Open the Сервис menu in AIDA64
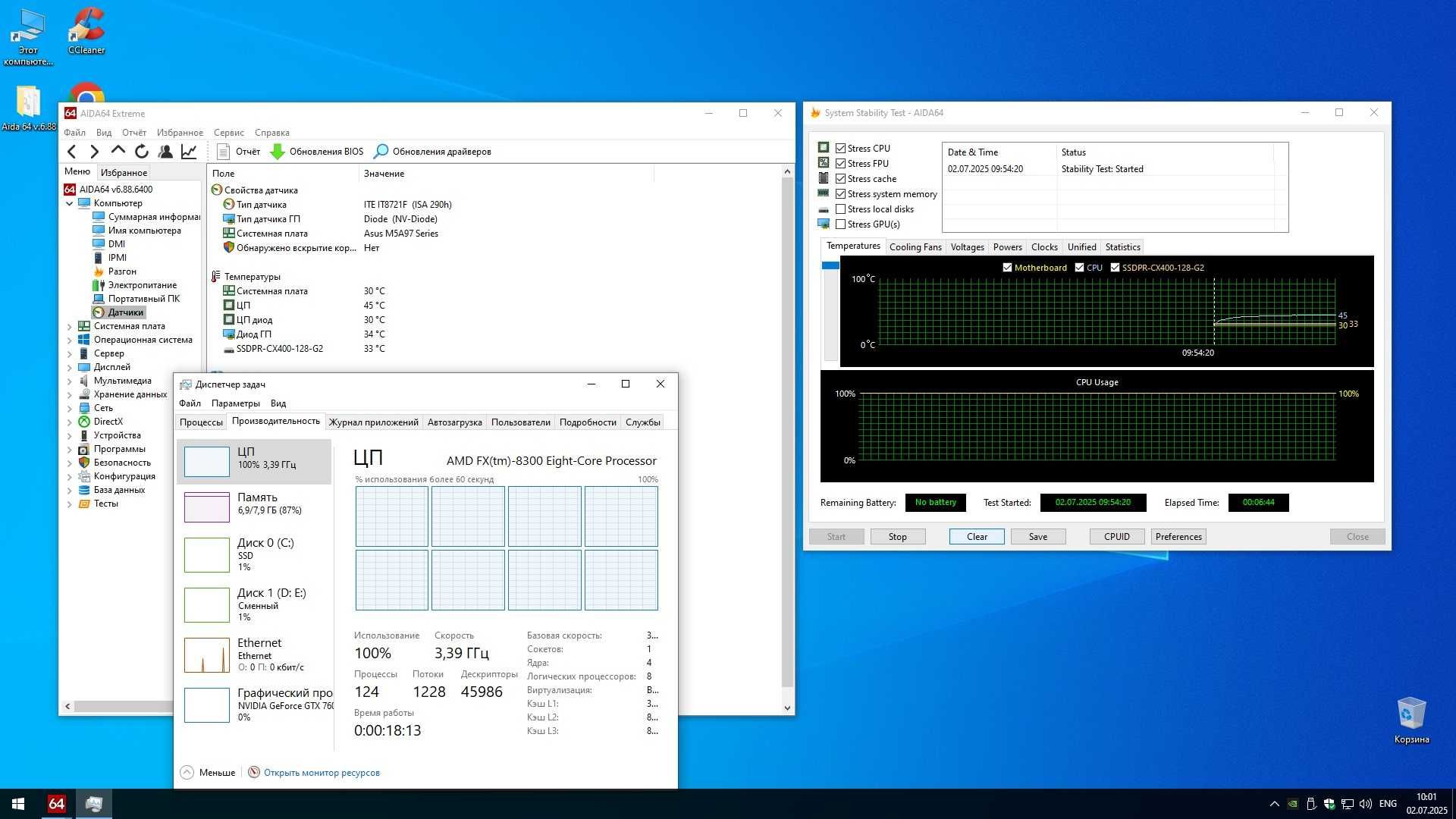This screenshot has width=1456, height=819. tap(228, 133)
